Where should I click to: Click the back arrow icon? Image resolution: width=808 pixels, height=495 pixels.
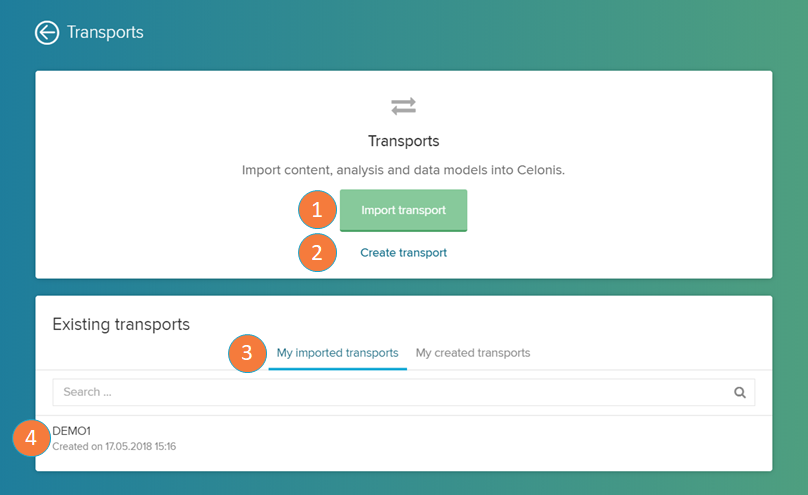point(47,33)
